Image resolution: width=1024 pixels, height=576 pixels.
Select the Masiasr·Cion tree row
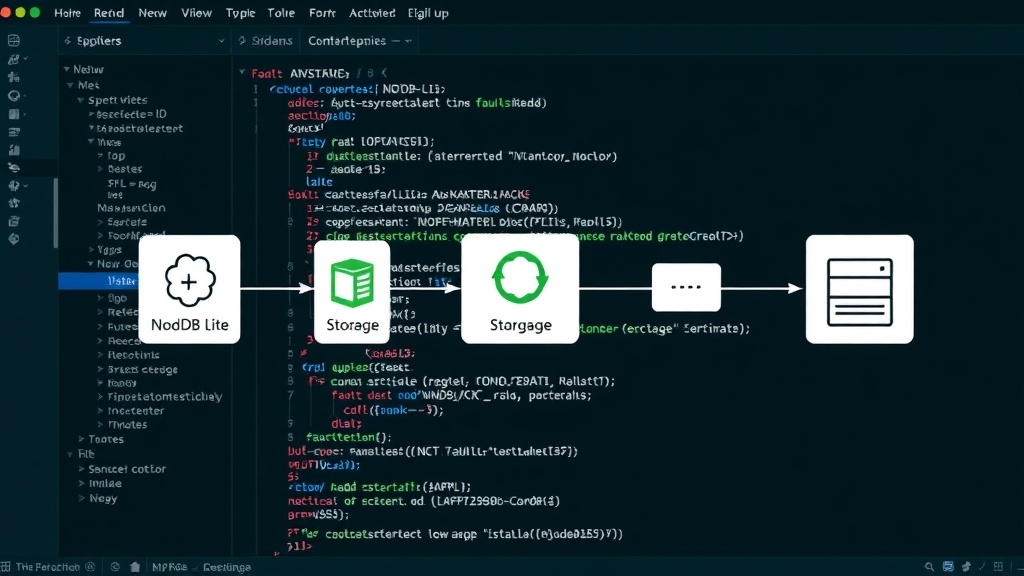click(x=131, y=208)
